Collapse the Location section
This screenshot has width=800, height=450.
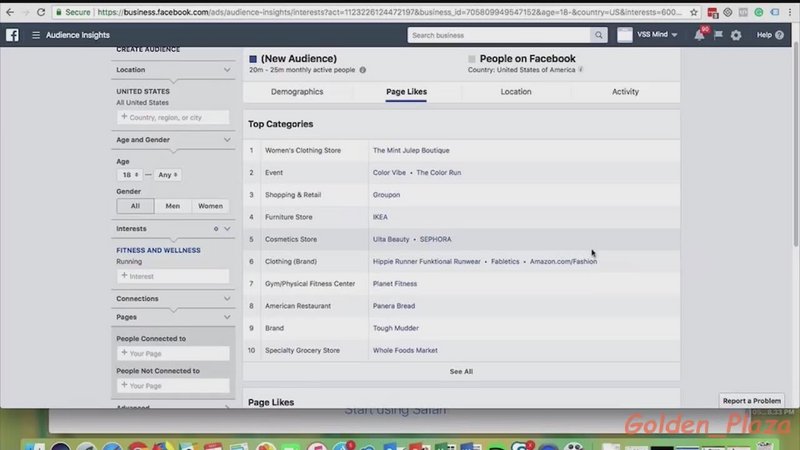pos(227,69)
